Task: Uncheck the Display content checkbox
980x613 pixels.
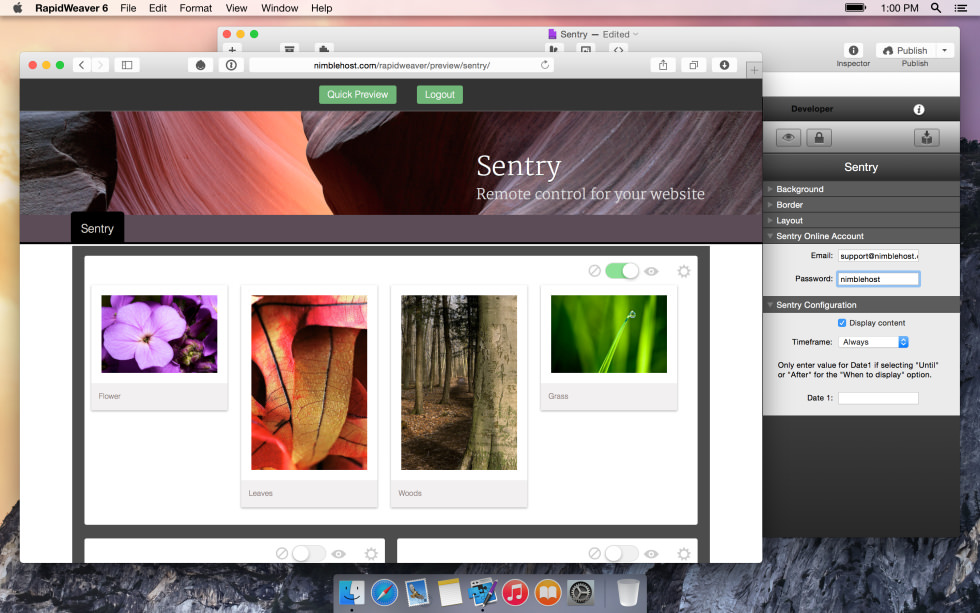Action: 842,323
